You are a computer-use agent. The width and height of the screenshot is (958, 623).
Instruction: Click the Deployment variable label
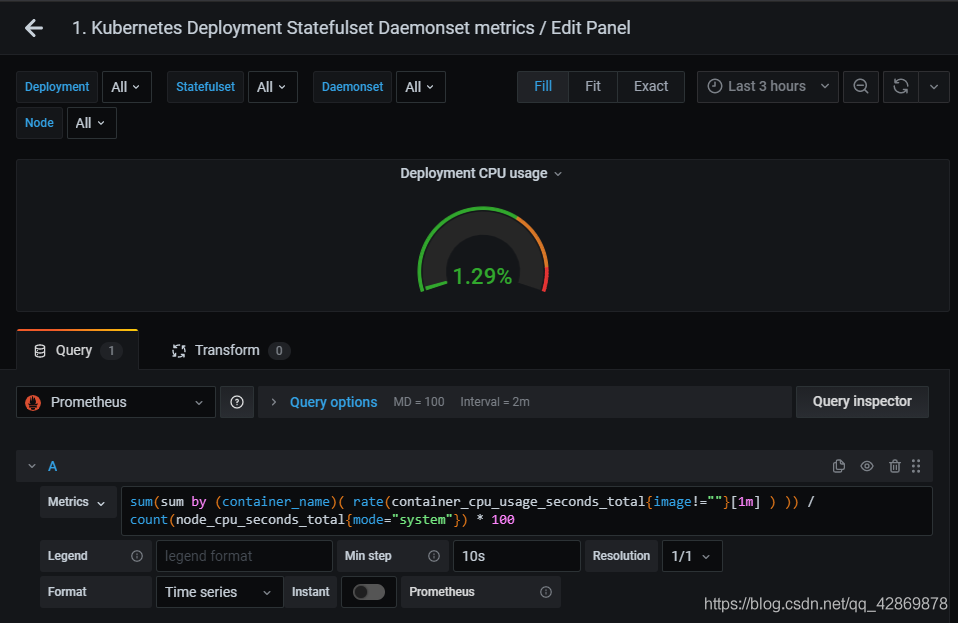point(57,87)
